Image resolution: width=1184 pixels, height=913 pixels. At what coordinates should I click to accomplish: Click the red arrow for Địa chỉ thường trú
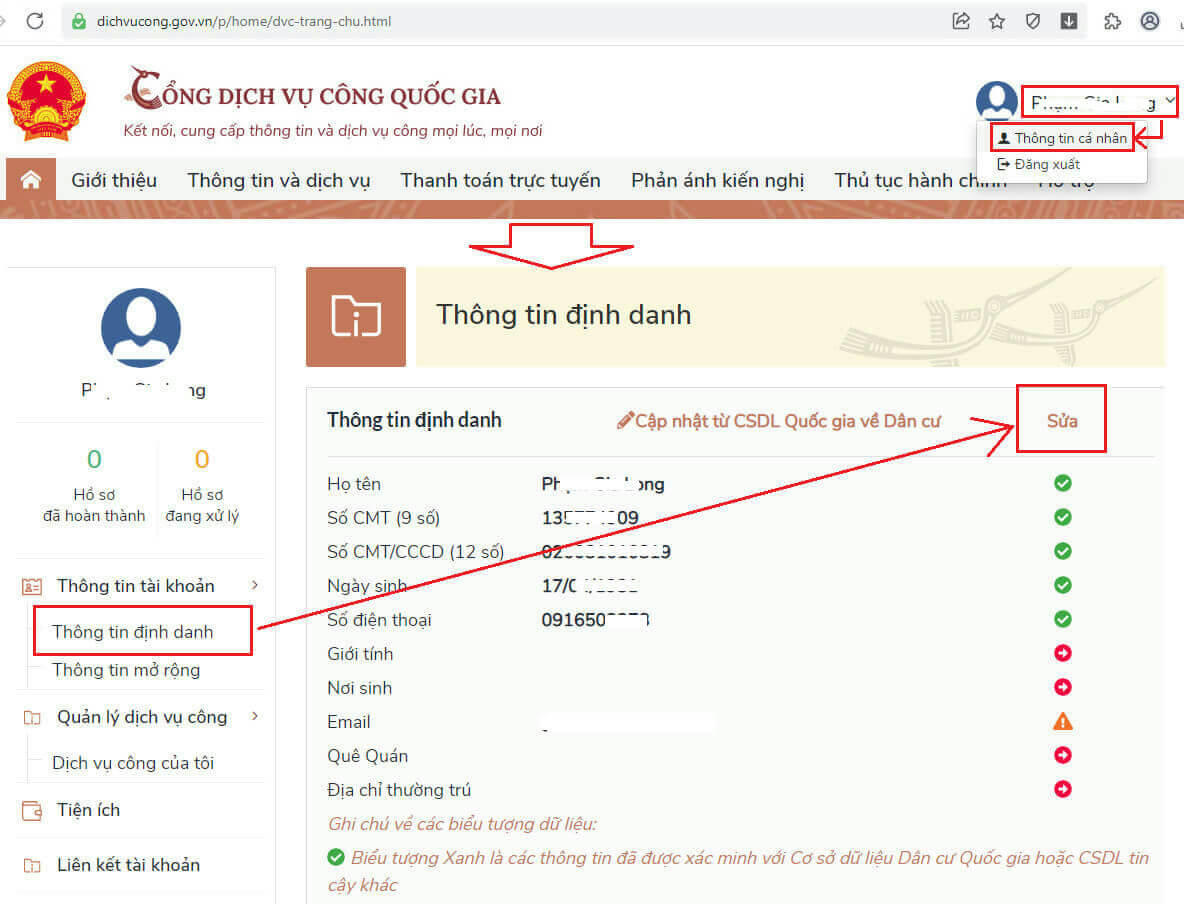pos(1062,789)
